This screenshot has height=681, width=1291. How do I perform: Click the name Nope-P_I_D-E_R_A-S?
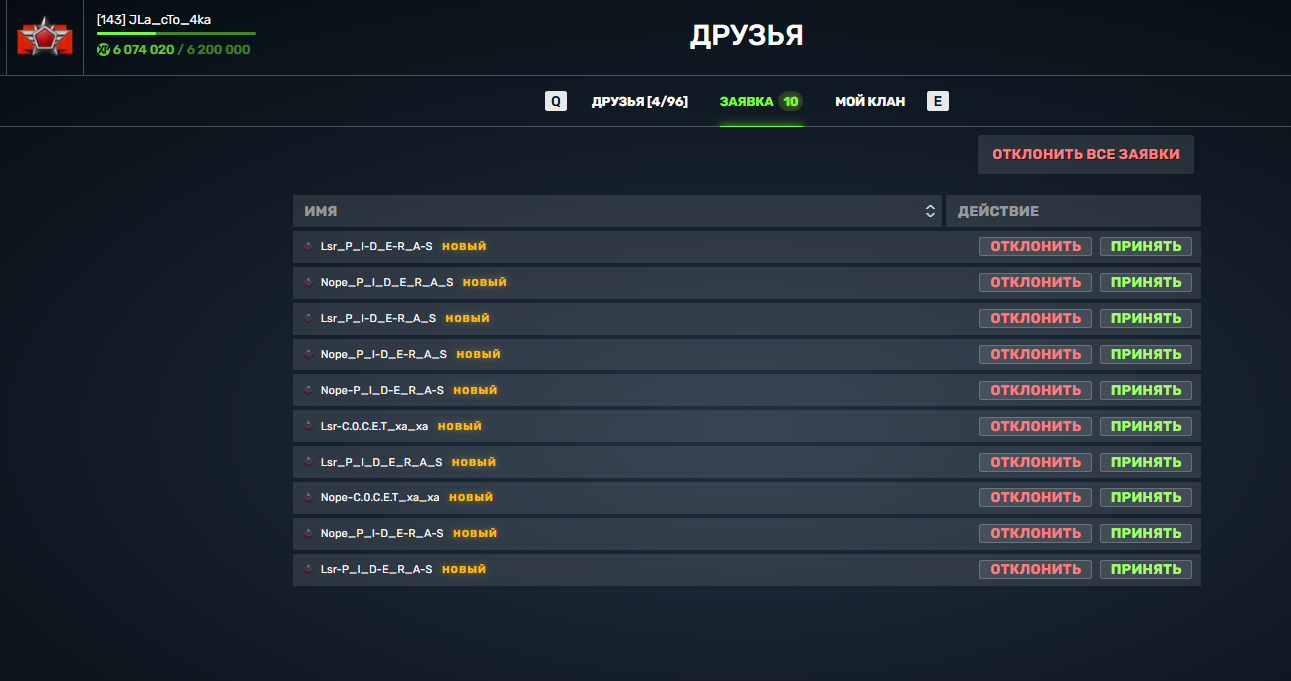coord(382,390)
